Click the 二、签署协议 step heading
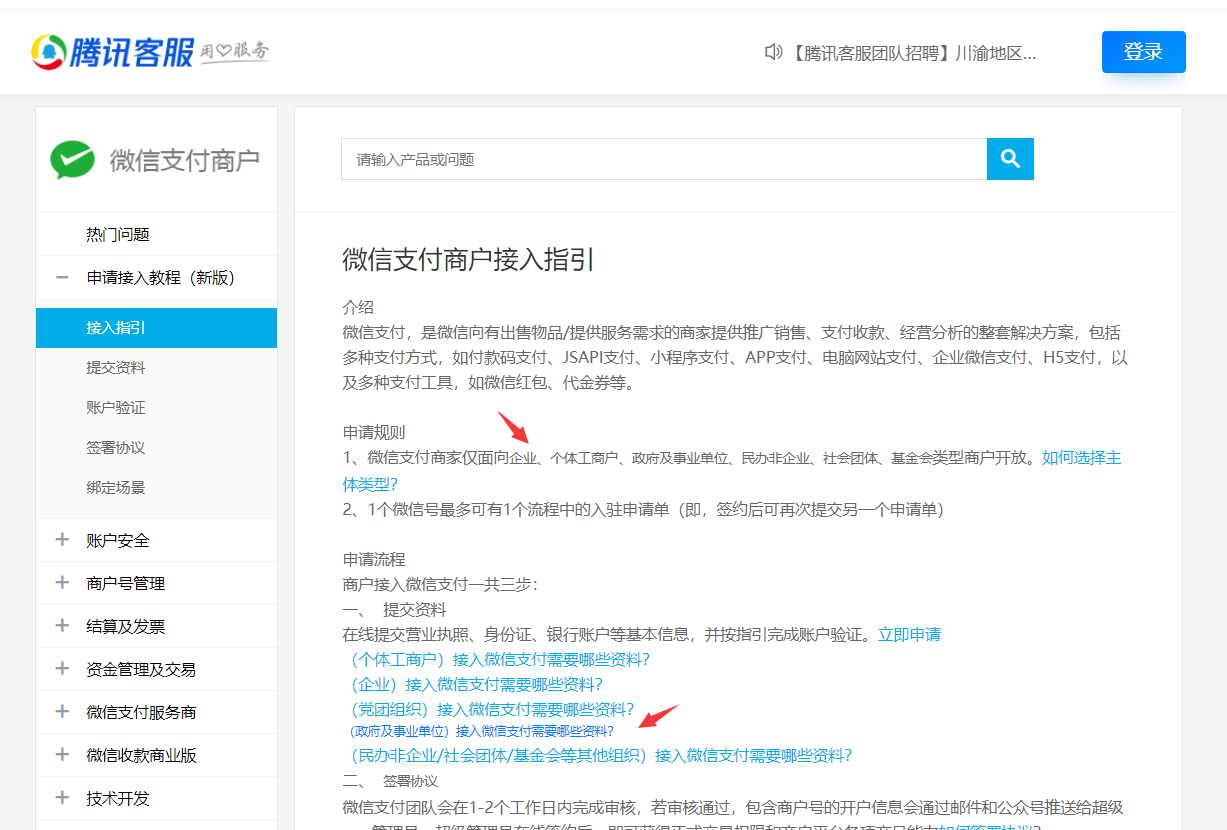The image size is (1227, 830). 390,781
